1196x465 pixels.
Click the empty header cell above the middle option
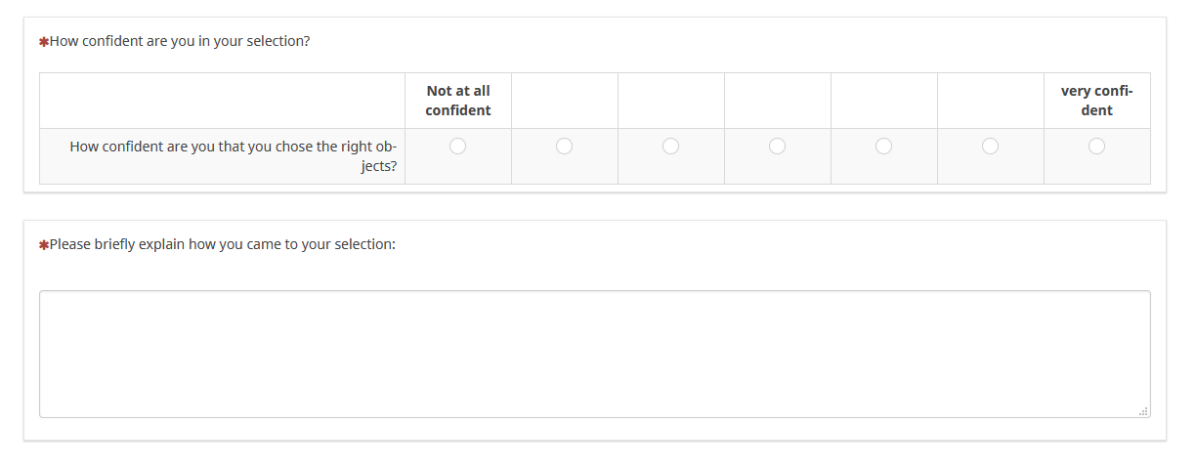pyautogui.click(x=777, y=100)
